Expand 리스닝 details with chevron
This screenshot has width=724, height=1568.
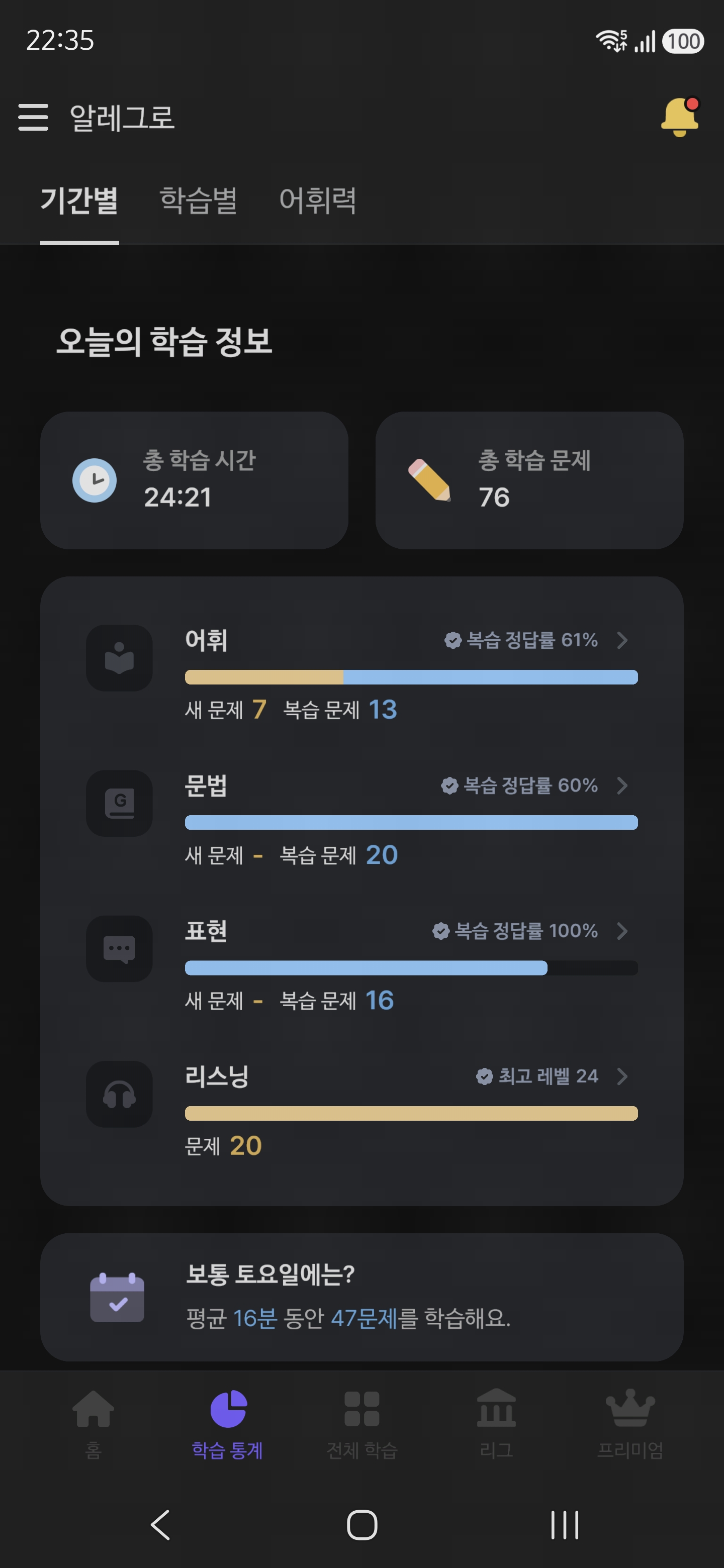click(x=622, y=1077)
